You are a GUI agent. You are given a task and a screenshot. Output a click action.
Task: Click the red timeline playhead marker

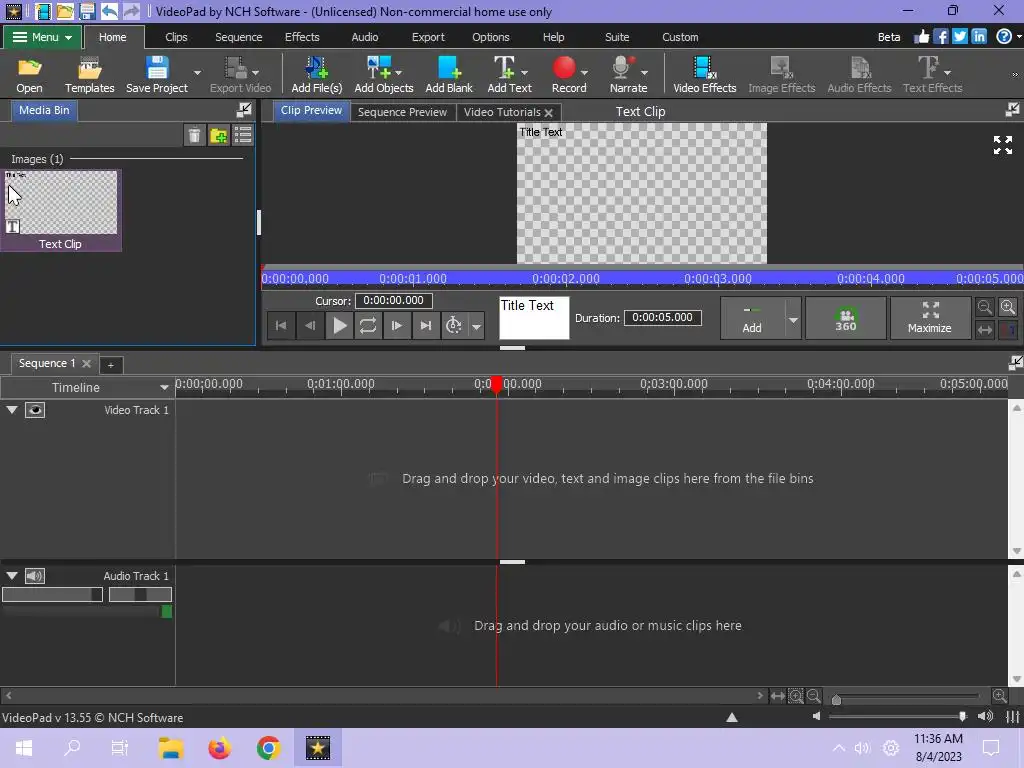pos(497,384)
